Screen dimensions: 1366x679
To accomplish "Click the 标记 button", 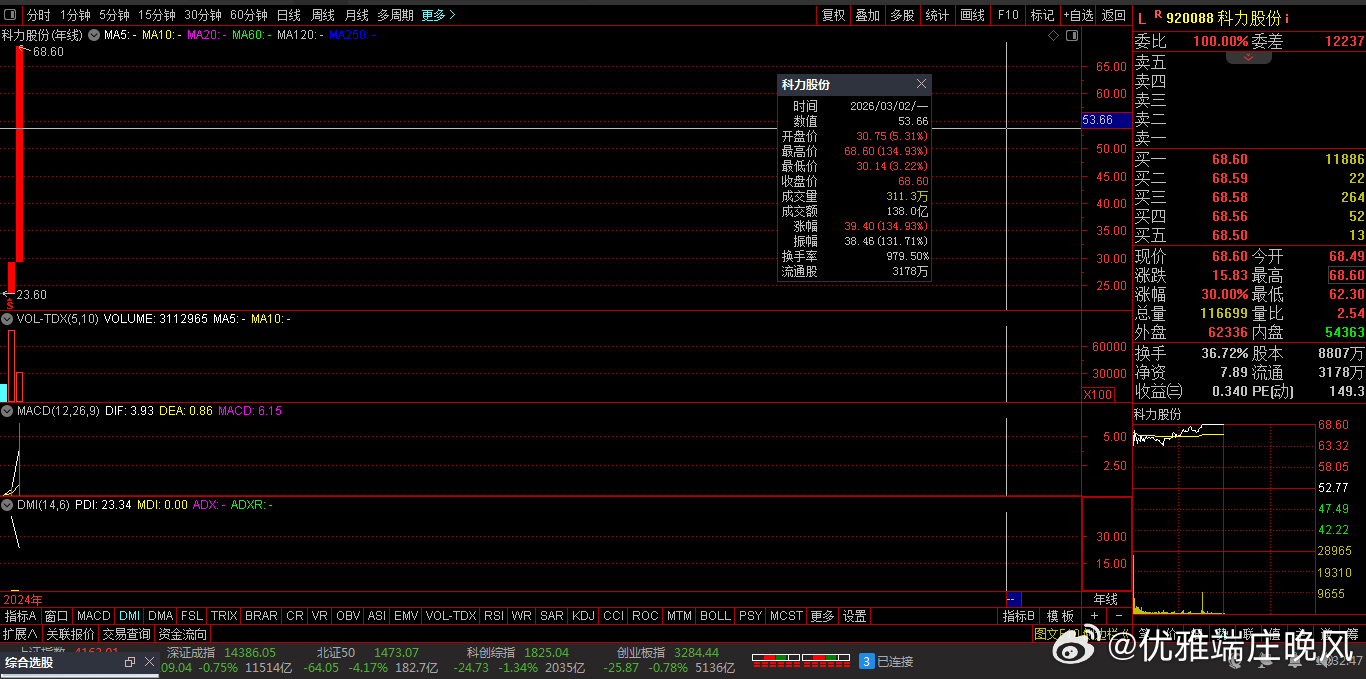I will coord(1042,15).
